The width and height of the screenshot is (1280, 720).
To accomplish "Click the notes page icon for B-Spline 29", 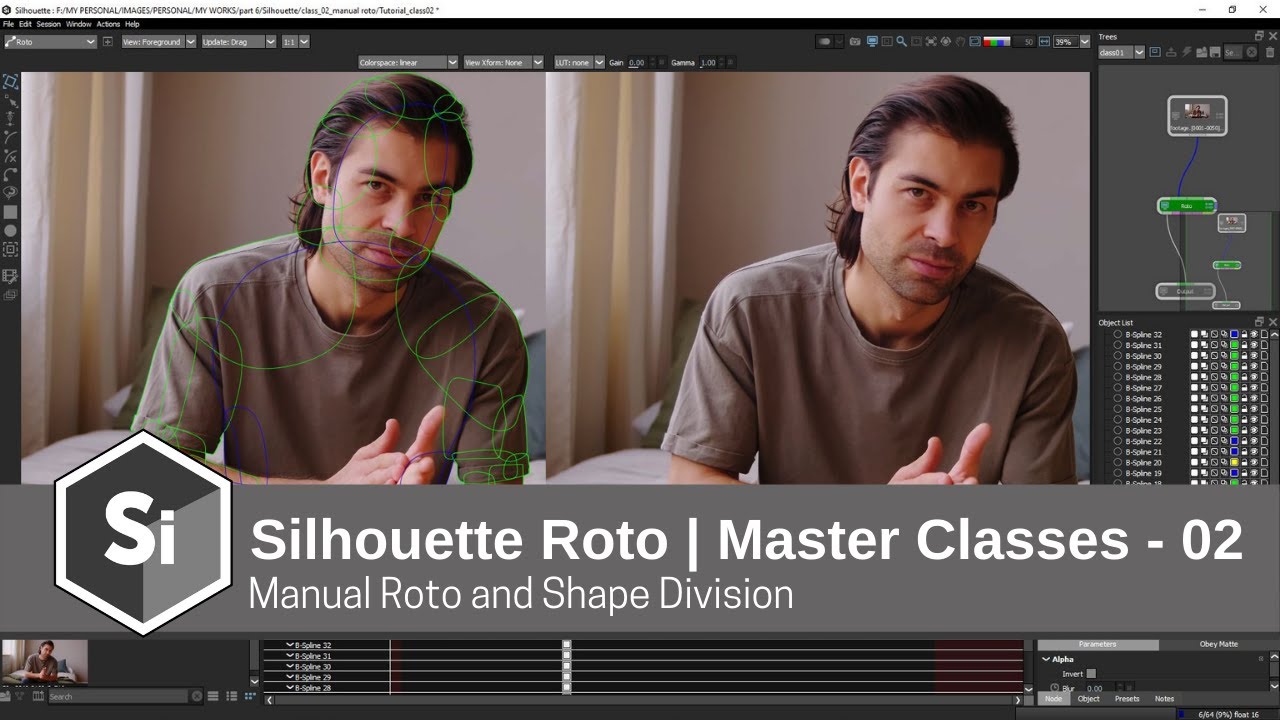I will pos(1264,366).
